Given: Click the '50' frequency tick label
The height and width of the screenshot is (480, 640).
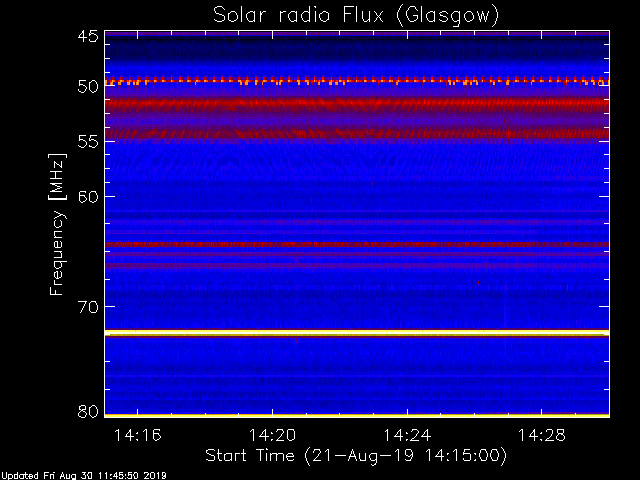Looking at the screenshot, I should click(x=88, y=86).
